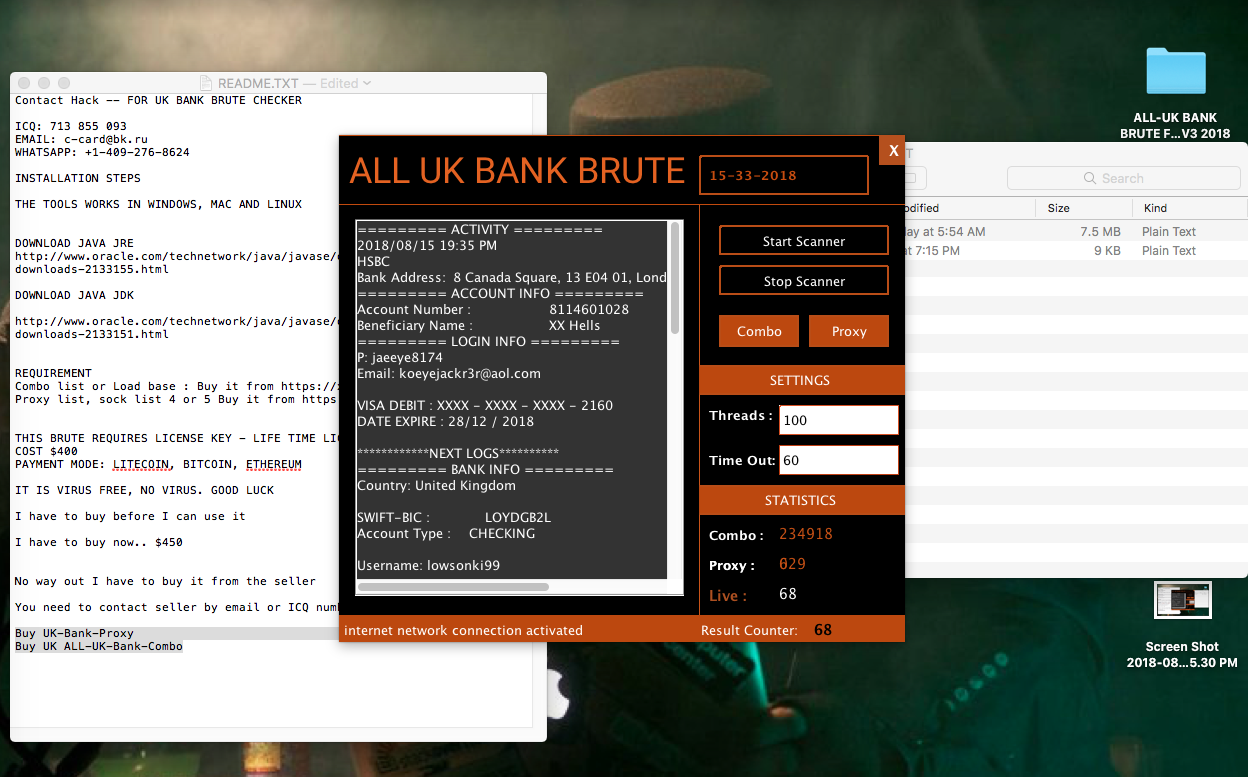Click the 'Country: United Kingdom' log line

(437, 485)
